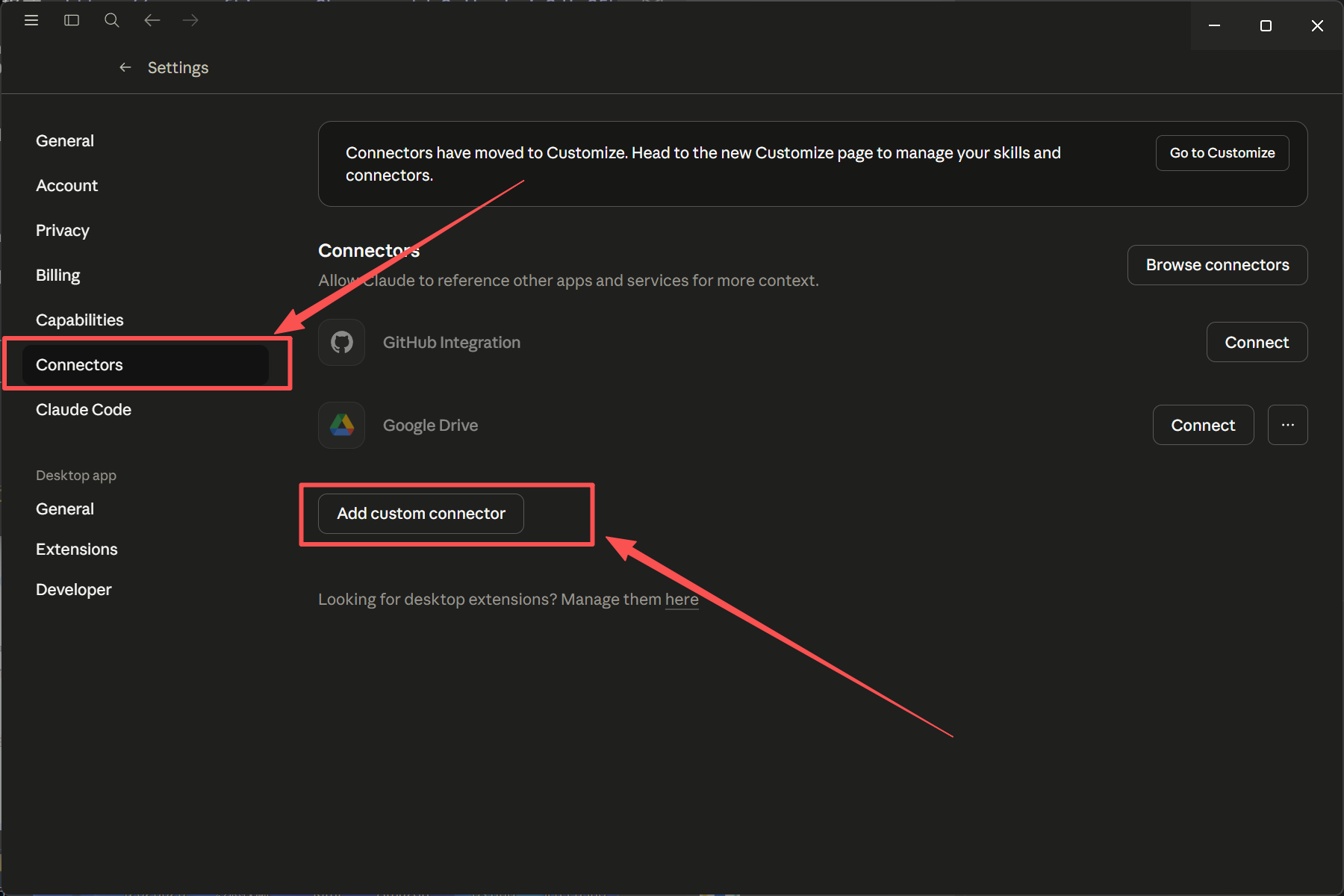The height and width of the screenshot is (896, 1344).
Task: Click the back navigation arrow in title bar
Action: 152,20
